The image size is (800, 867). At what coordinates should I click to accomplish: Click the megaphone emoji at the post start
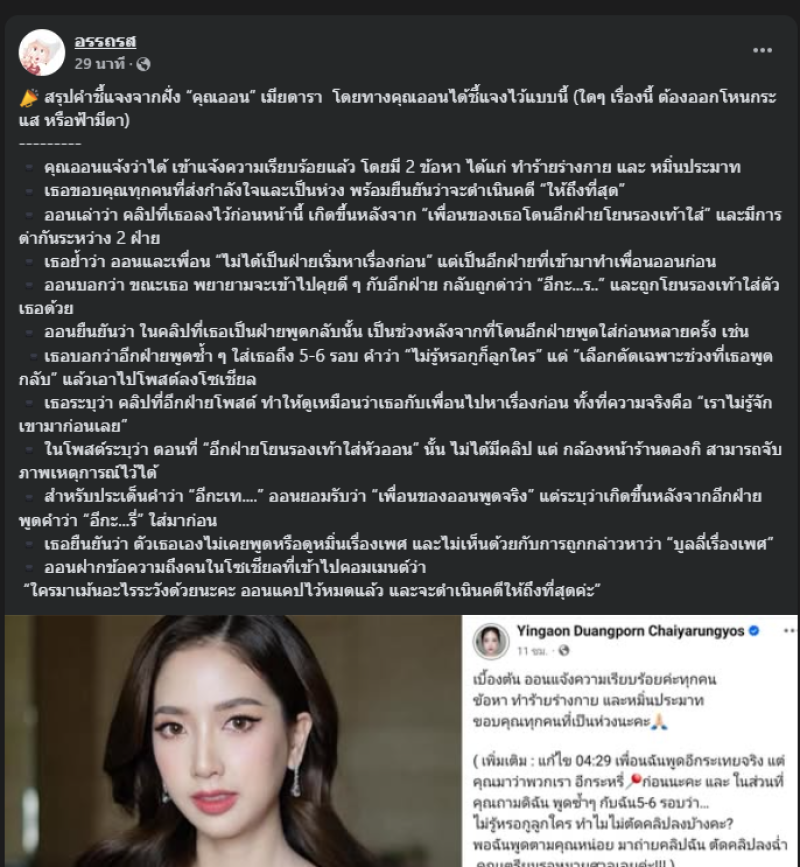[x=29, y=98]
